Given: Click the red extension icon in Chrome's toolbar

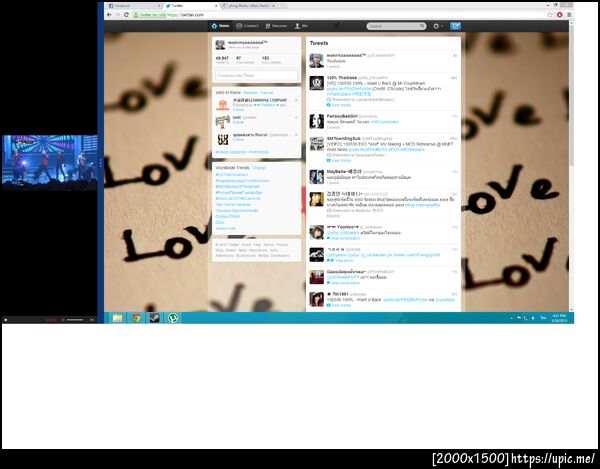Looking at the screenshot, I should pyautogui.click(x=559, y=15).
